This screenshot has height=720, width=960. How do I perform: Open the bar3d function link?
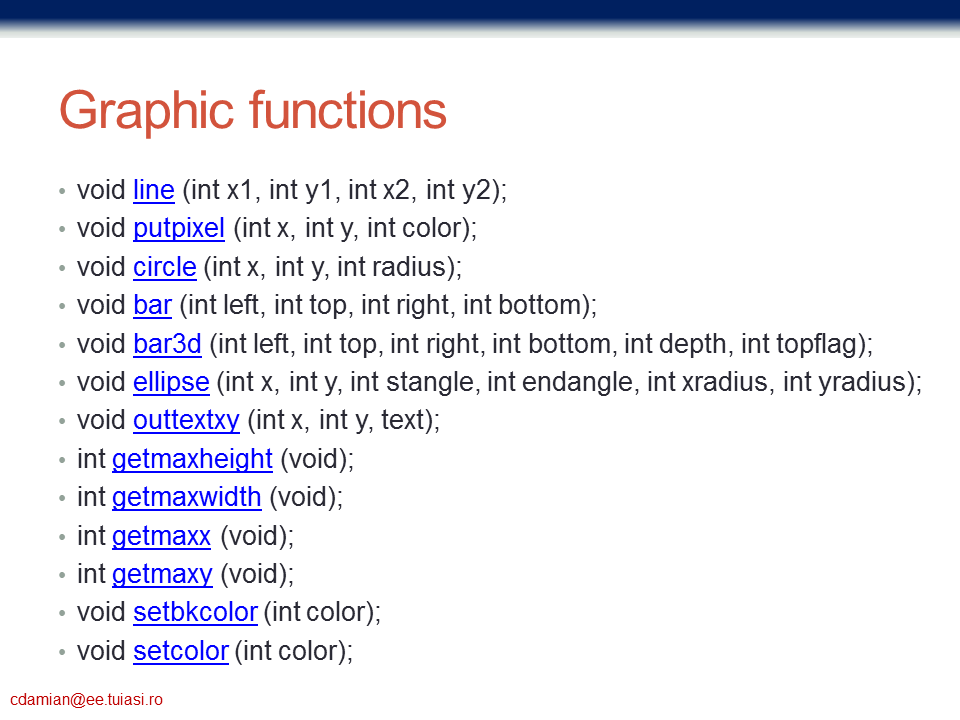167,343
